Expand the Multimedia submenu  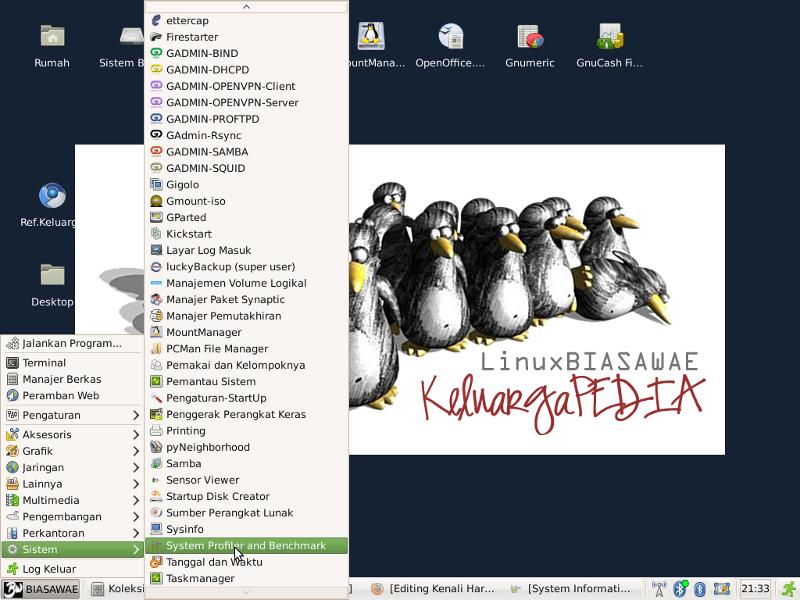tap(72, 500)
